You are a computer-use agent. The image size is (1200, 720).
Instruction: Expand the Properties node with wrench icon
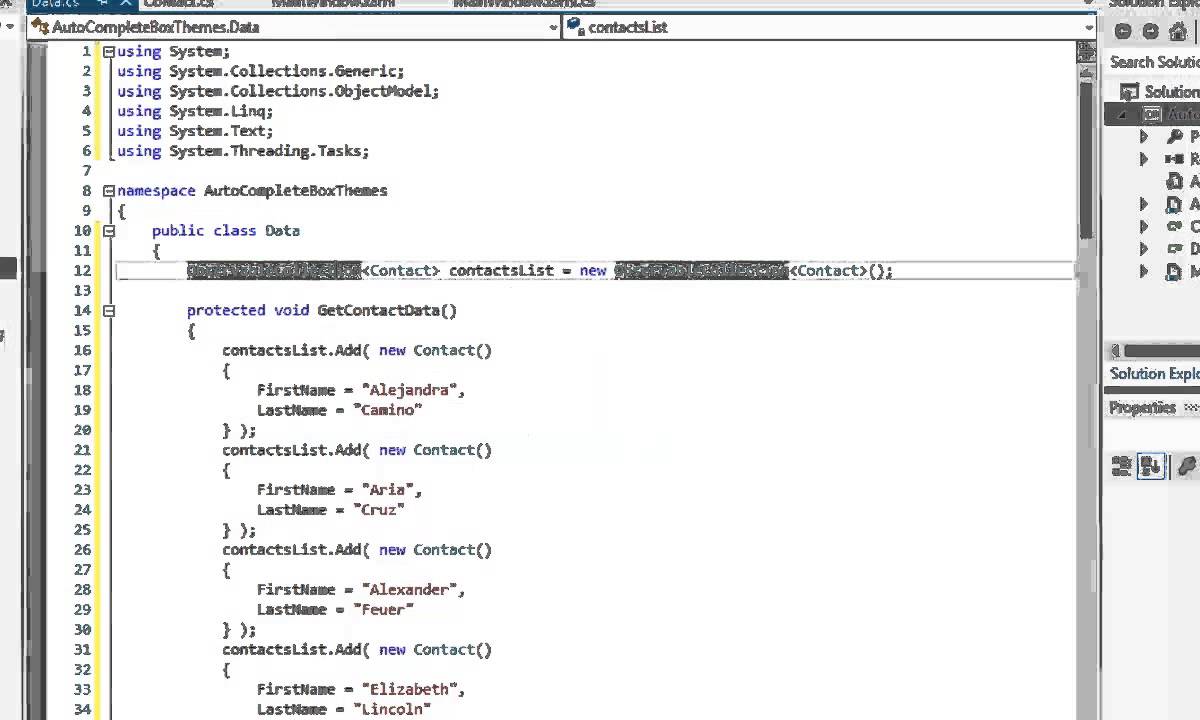[x=1145, y=136]
